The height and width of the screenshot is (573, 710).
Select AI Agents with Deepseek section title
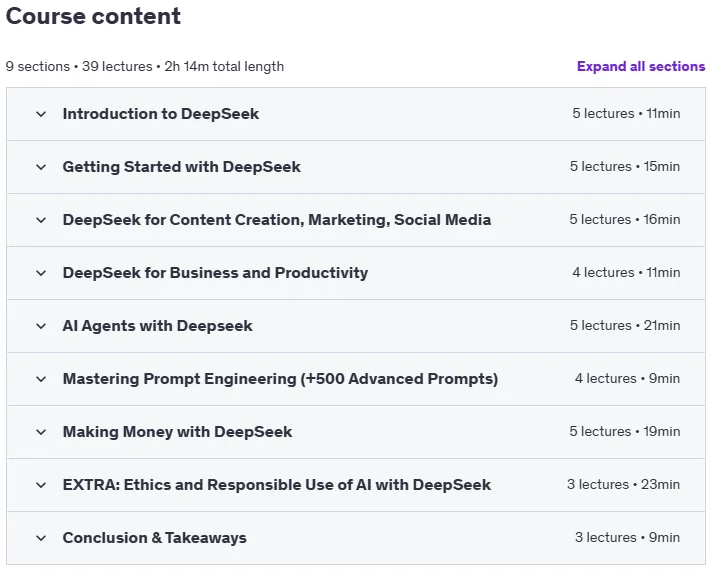[x=158, y=326]
